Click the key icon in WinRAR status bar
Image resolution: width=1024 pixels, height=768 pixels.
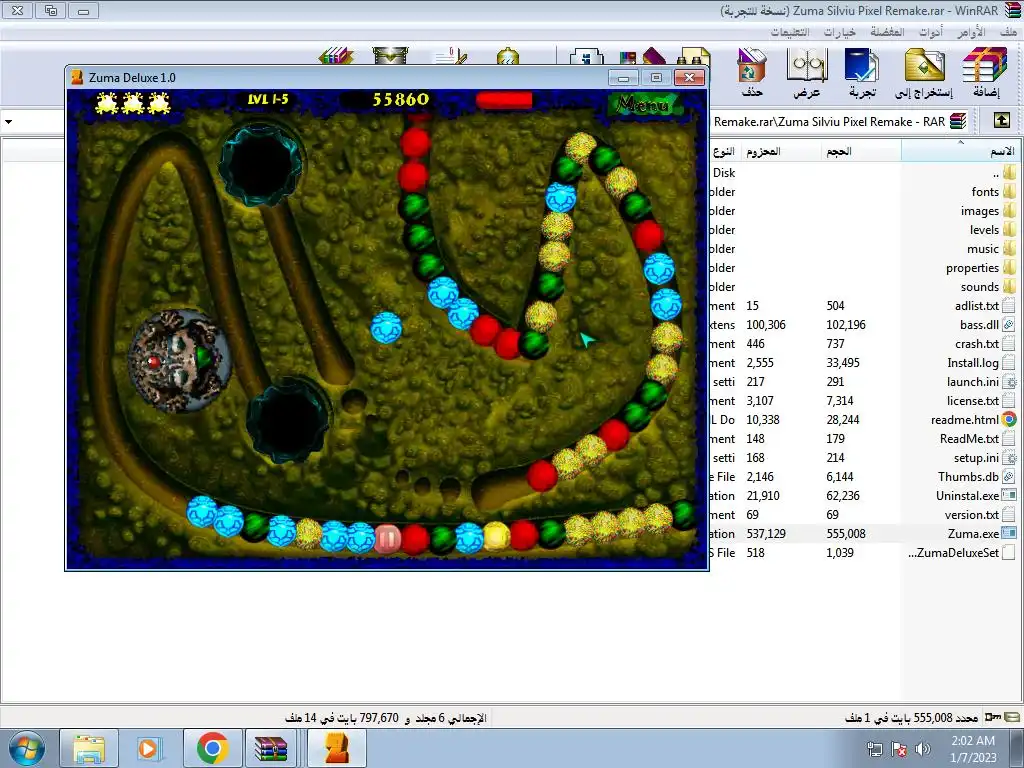click(993, 717)
